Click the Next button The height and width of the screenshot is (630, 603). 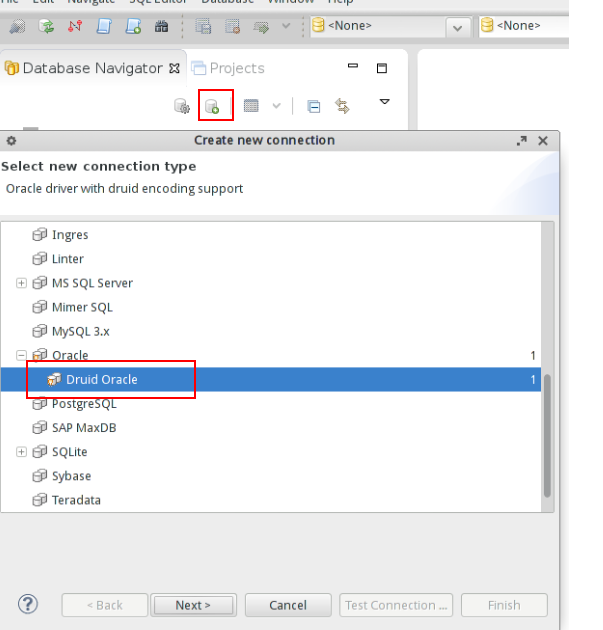click(193, 605)
